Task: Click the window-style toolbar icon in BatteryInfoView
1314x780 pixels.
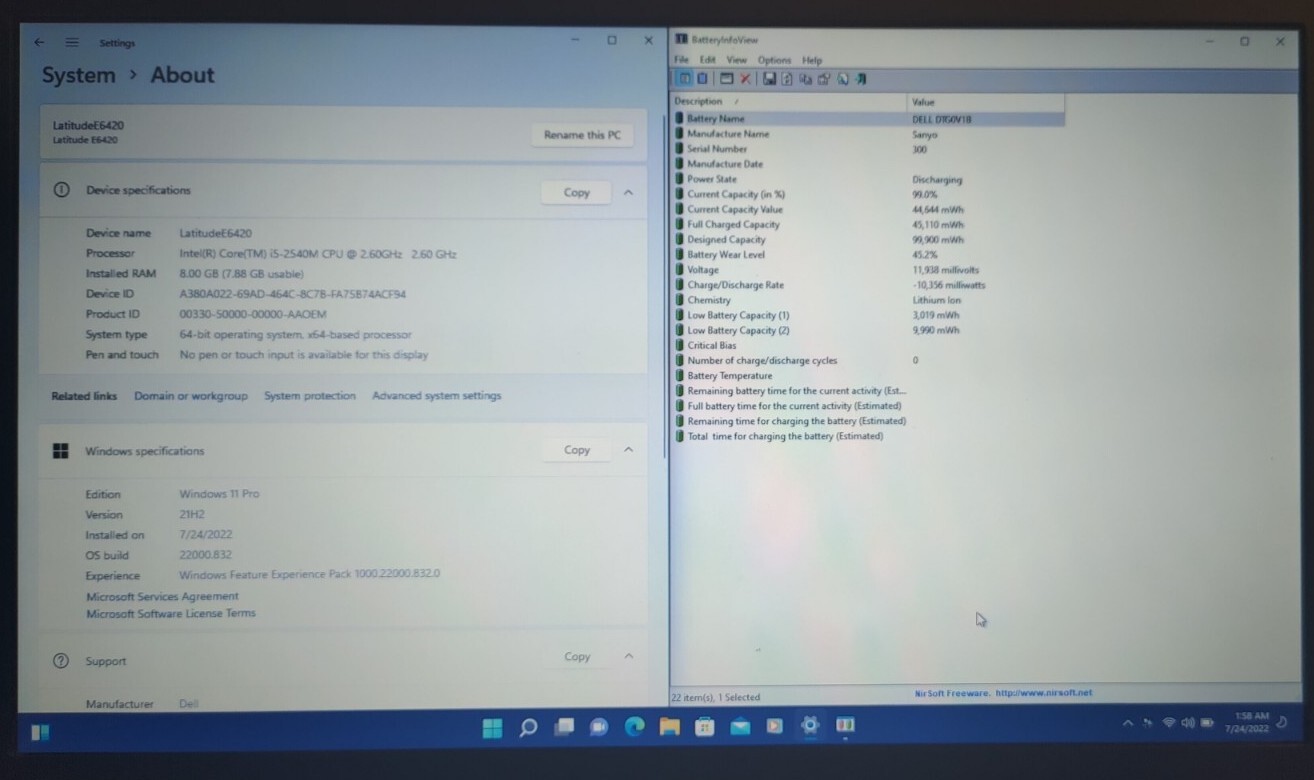Action: [727, 78]
